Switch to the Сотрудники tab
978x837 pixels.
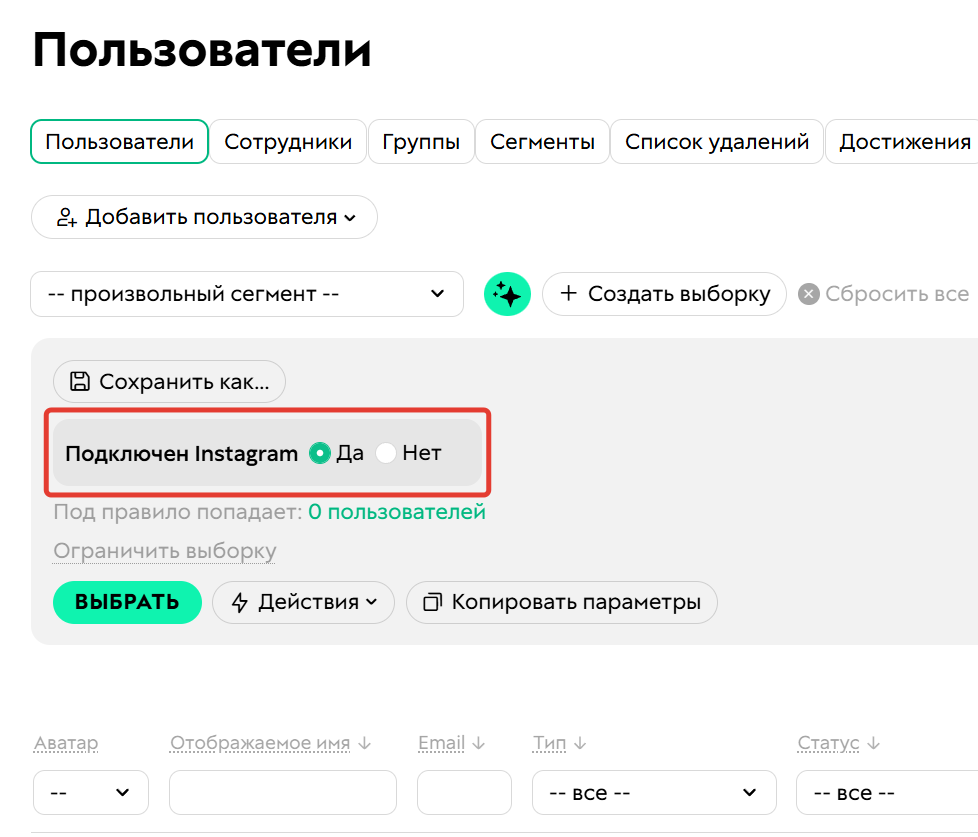click(288, 142)
